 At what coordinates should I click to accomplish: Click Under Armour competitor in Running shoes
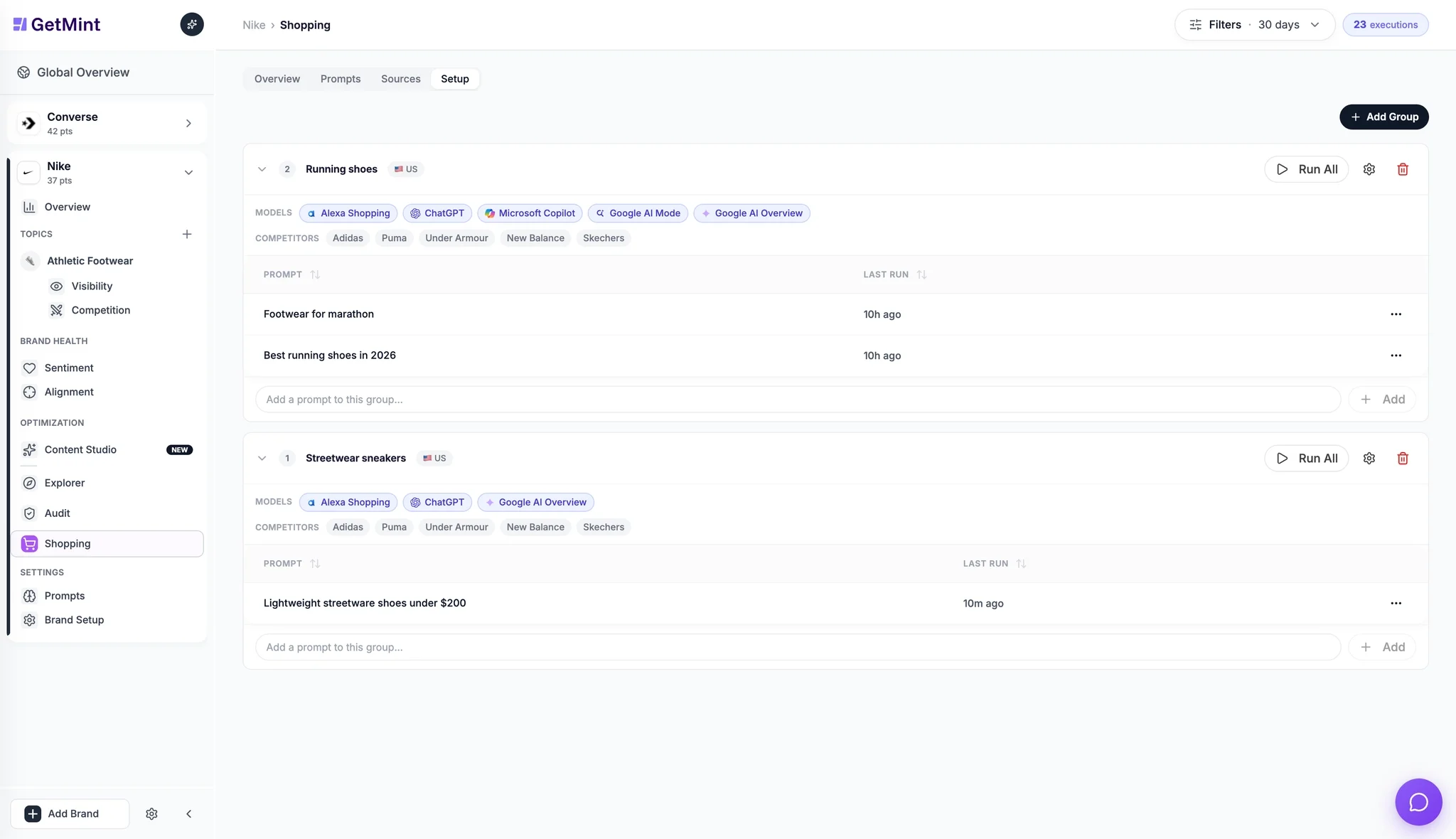[456, 238]
